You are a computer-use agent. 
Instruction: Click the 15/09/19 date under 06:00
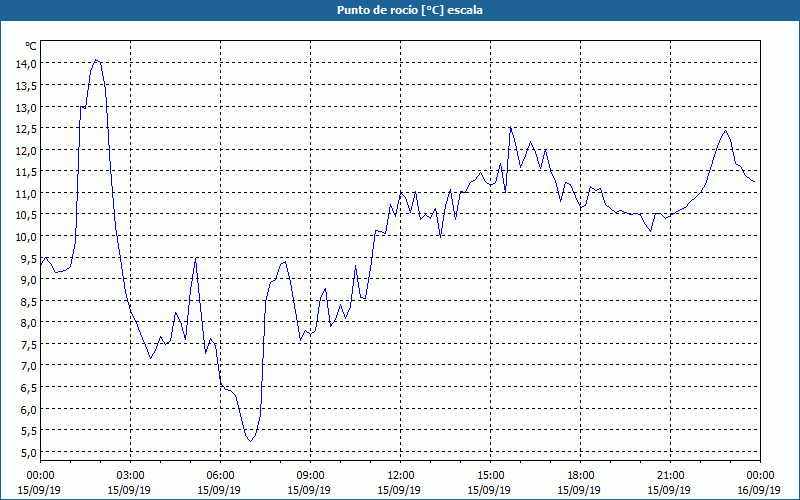pyautogui.click(x=219, y=490)
